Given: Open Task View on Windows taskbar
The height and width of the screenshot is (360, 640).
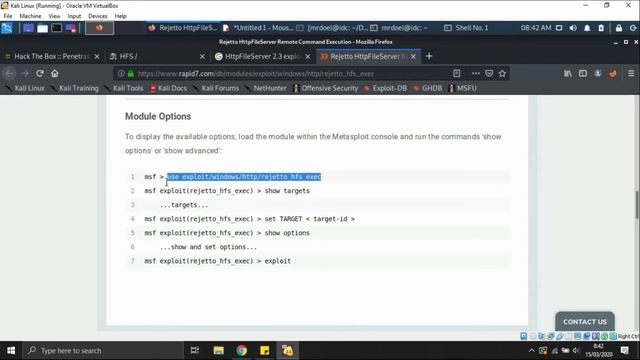Looking at the screenshot, I should point(195,350).
